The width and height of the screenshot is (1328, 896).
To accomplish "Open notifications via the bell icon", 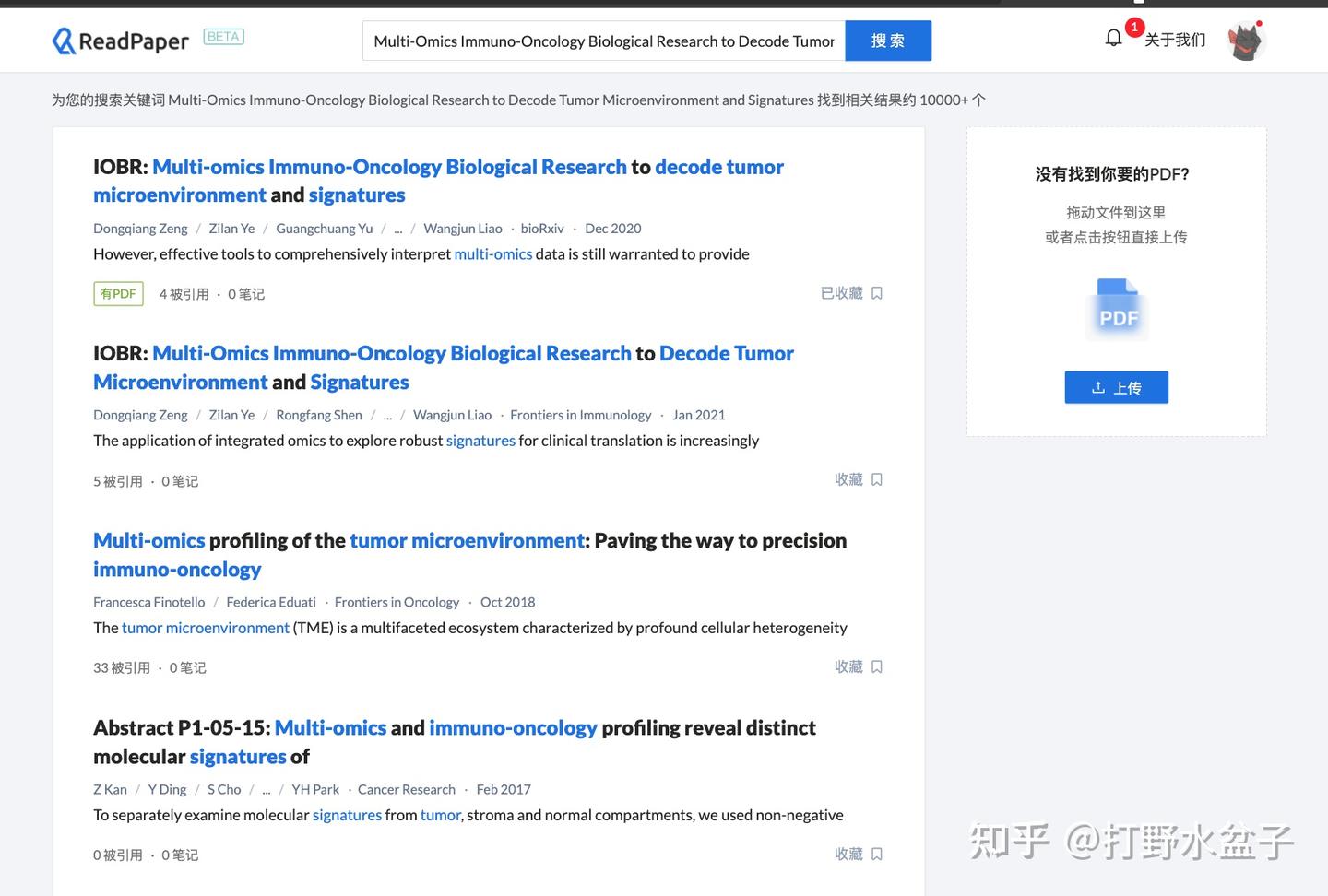I will click(x=1113, y=37).
